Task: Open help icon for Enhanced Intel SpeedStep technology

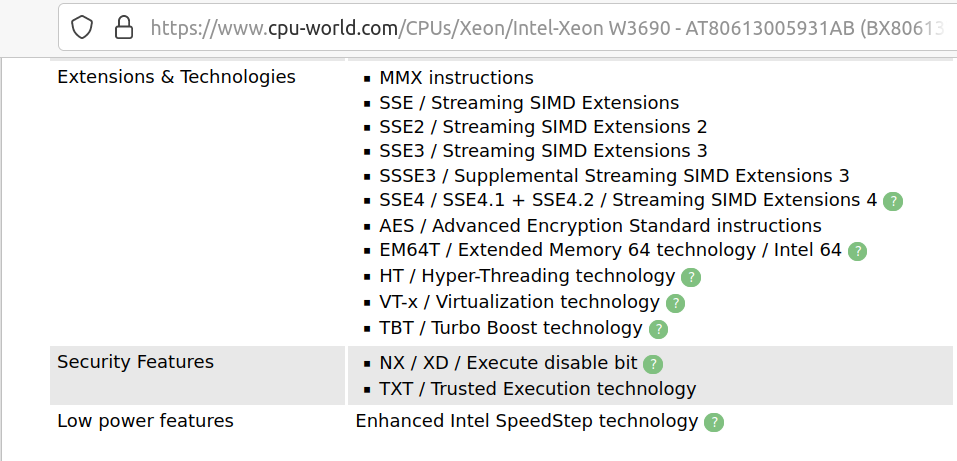Action: point(714,422)
